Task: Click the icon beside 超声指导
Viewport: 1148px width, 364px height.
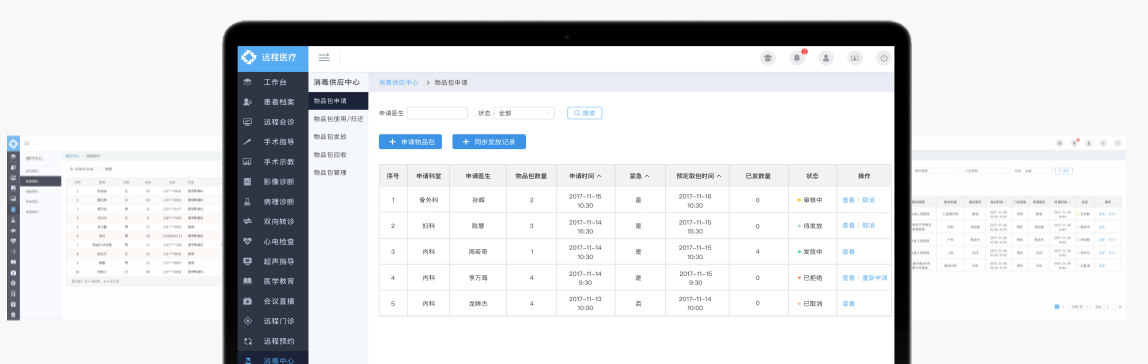Action: 247,261
